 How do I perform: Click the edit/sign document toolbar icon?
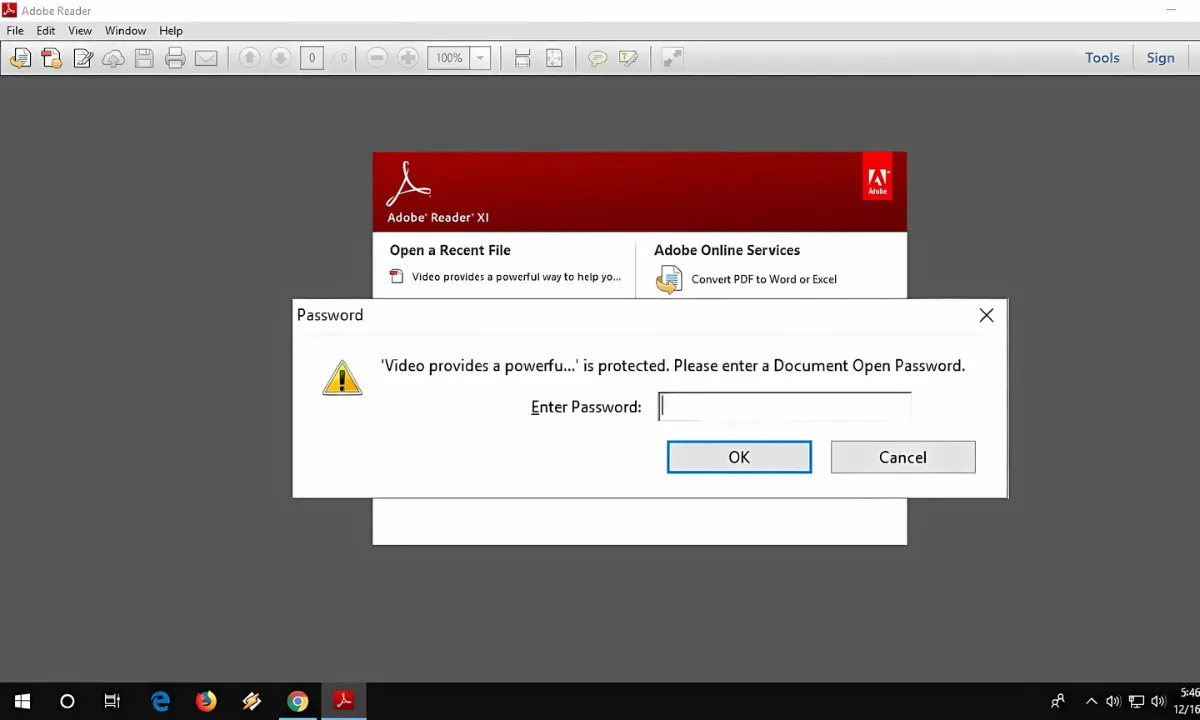pyautogui.click(x=83, y=58)
